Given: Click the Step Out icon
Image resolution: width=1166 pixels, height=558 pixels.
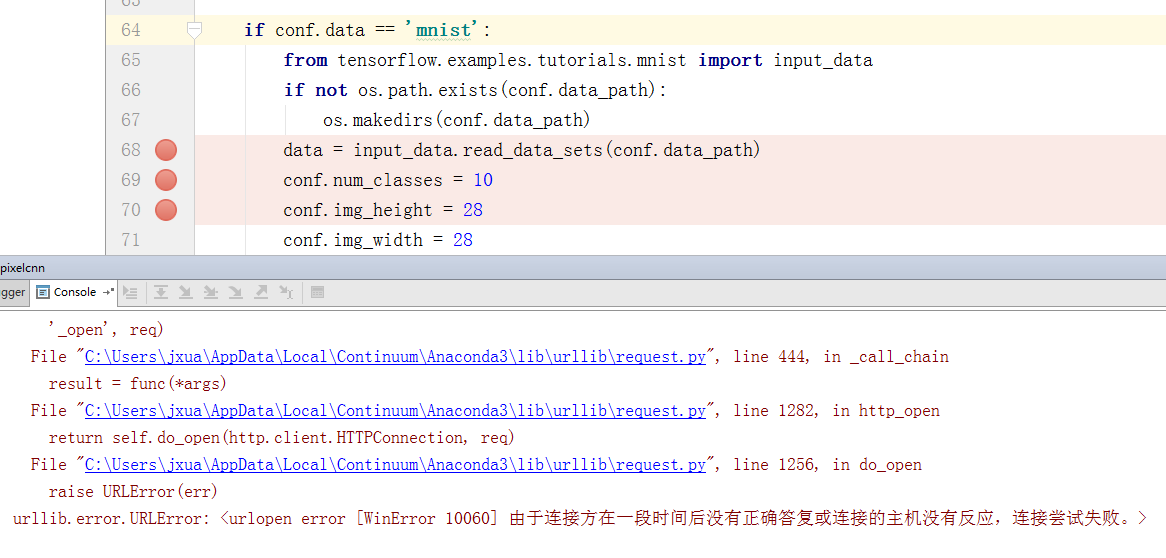Looking at the screenshot, I should click(x=261, y=292).
